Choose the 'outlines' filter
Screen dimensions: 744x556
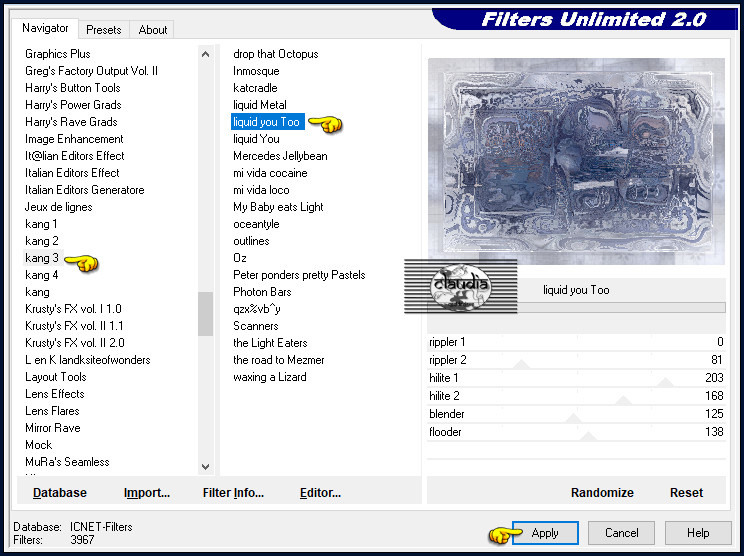pos(251,241)
